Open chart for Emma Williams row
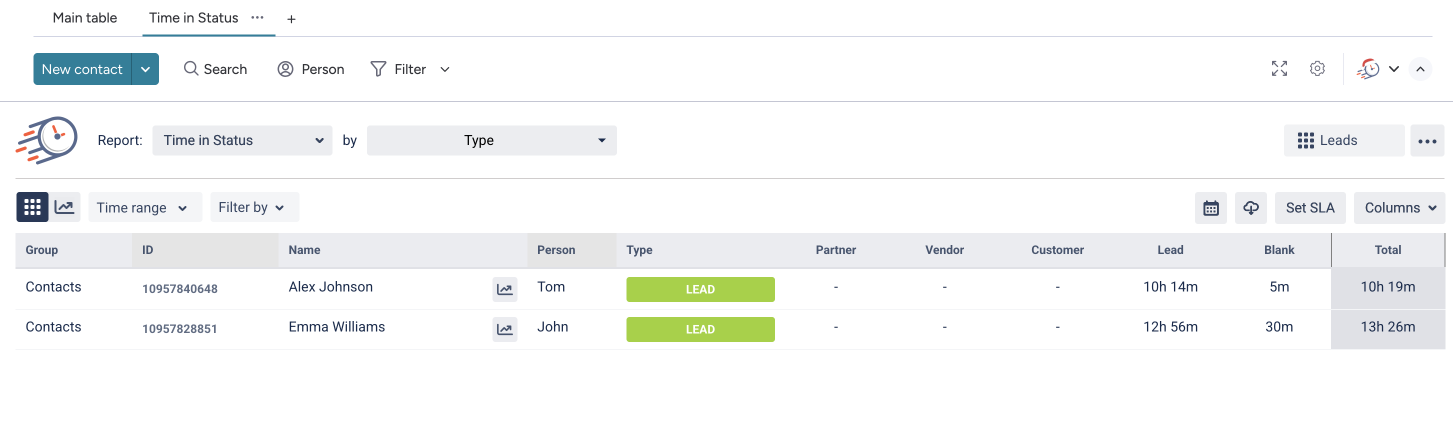The height and width of the screenshot is (435, 1453). (505, 330)
